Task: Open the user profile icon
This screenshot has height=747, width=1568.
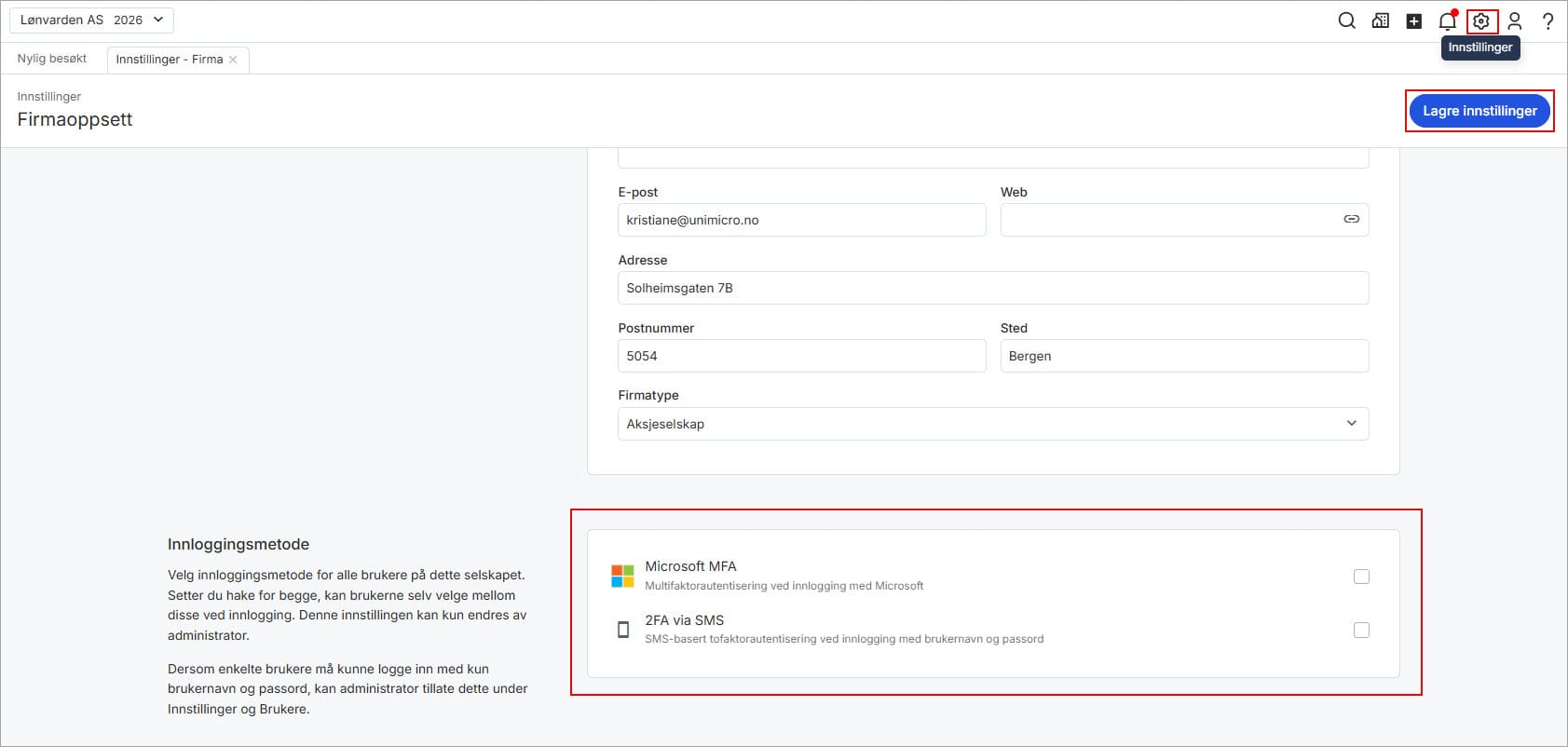Action: click(x=1515, y=20)
